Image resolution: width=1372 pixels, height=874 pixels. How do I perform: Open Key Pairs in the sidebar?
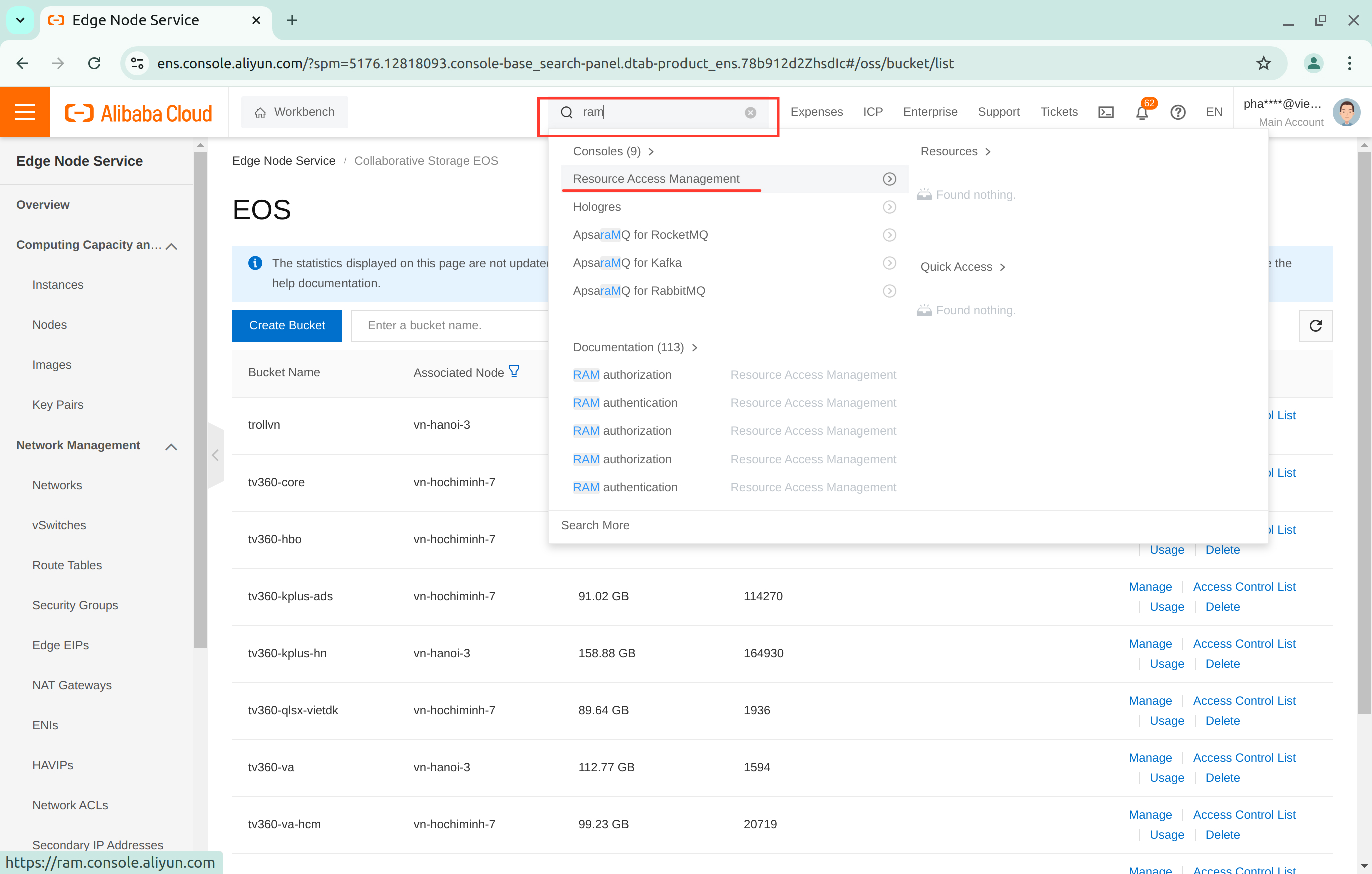[58, 405]
